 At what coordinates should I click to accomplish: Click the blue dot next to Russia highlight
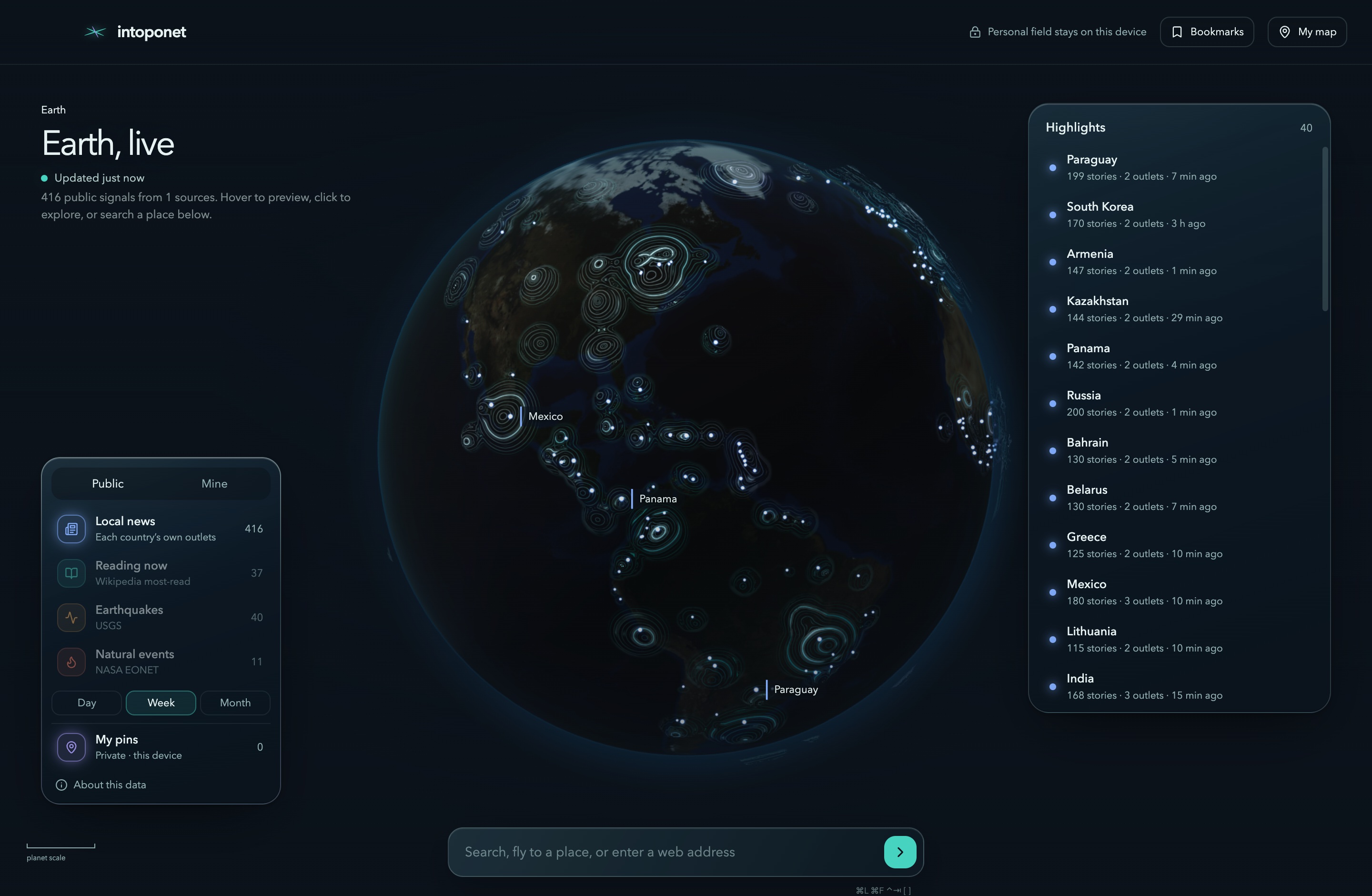(1053, 404)
